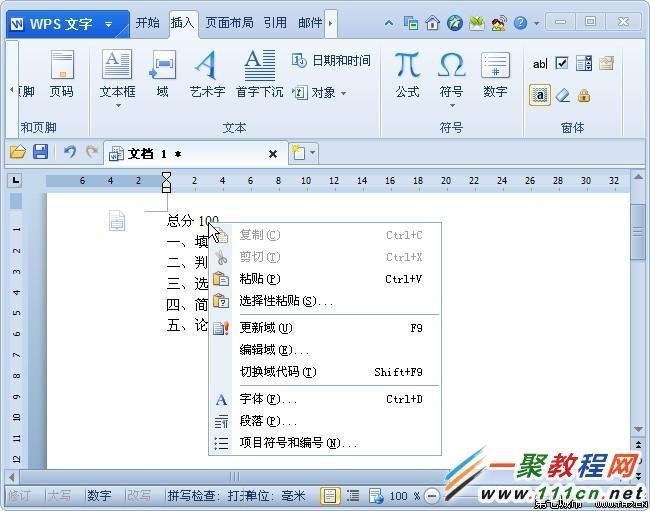This screenshot has width=650, height=511.
Task: Create a new document tab icon
Action: tap(298, 153)
